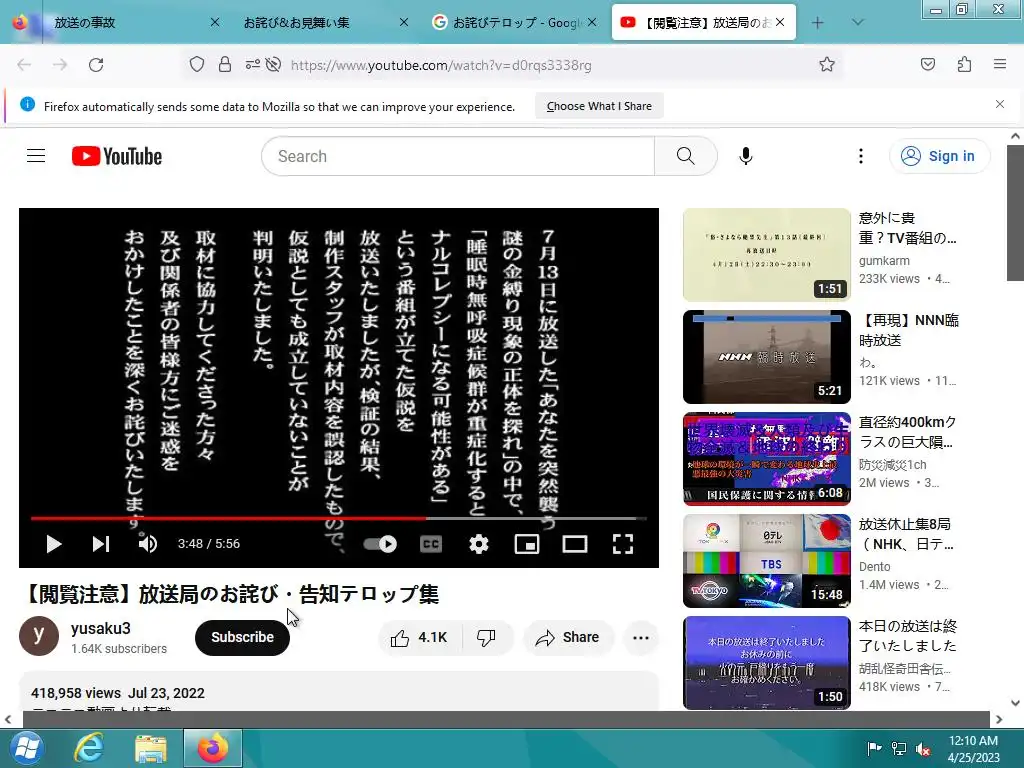The image size is (1024, 768).
Task: Open the YouTube hamburger guide menu
Action: [36, 156]
